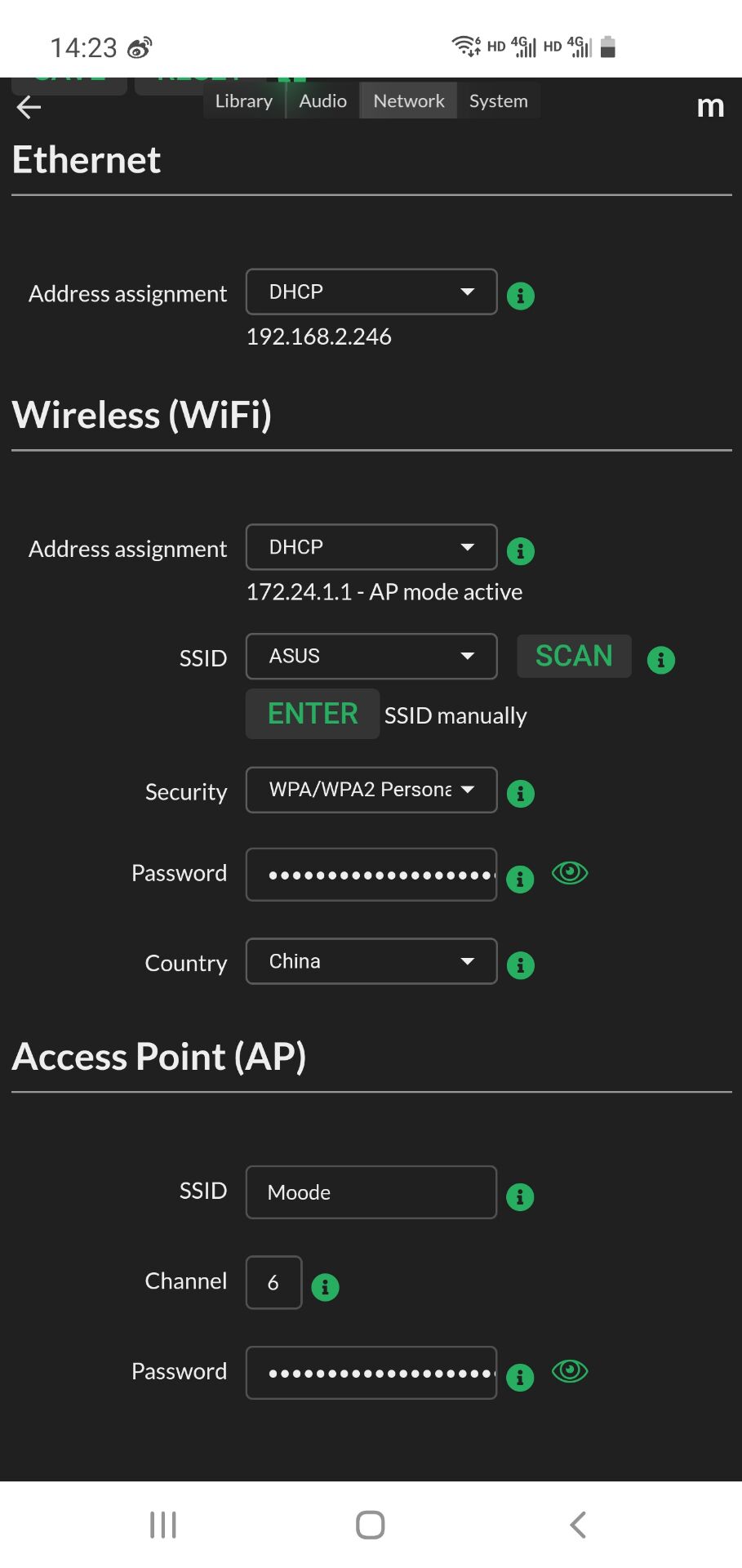Open info icon beside SCAN button

pyautogui.click(x=661, y=660)
